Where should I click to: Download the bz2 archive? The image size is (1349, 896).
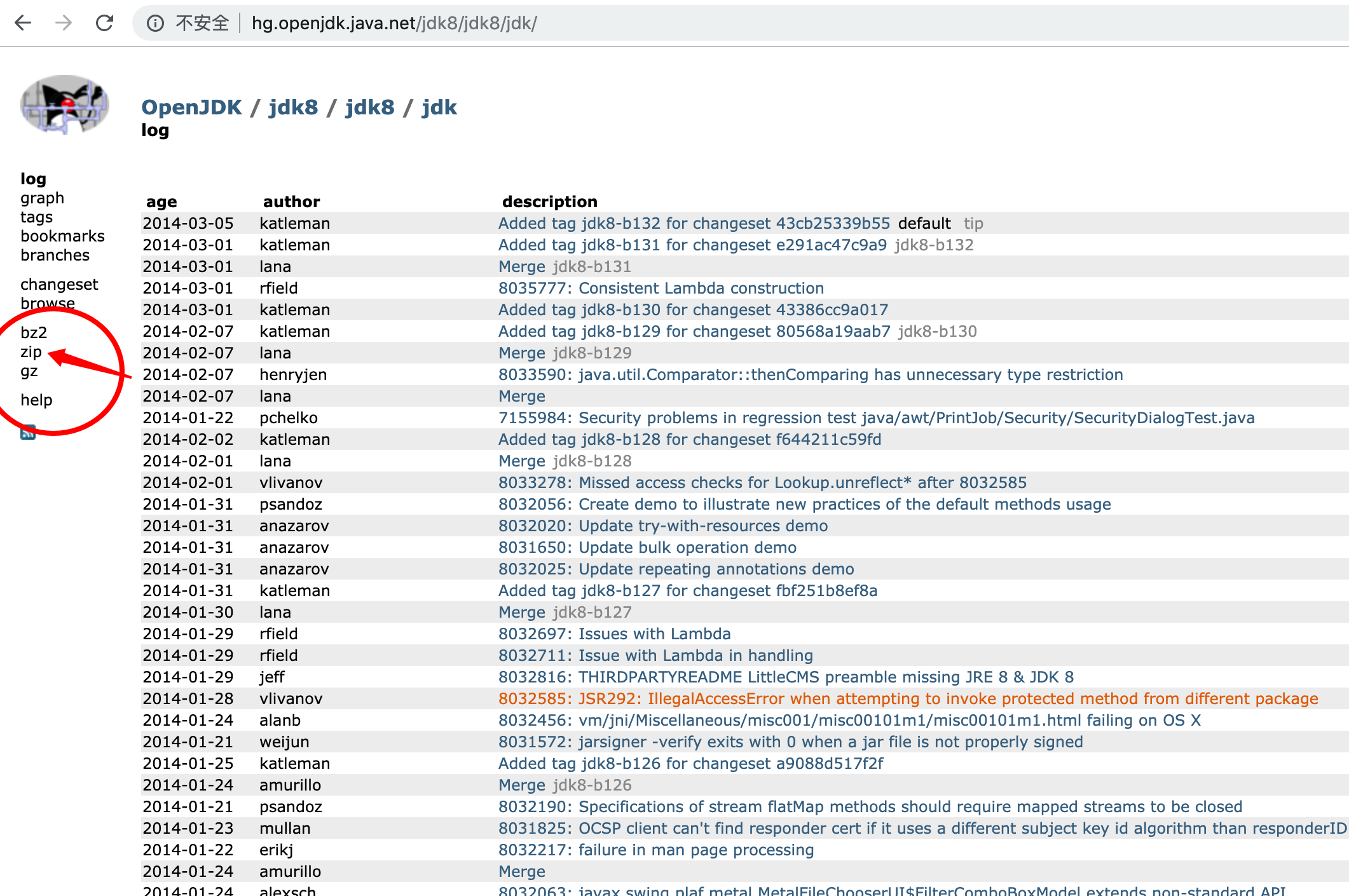(34, 332)
